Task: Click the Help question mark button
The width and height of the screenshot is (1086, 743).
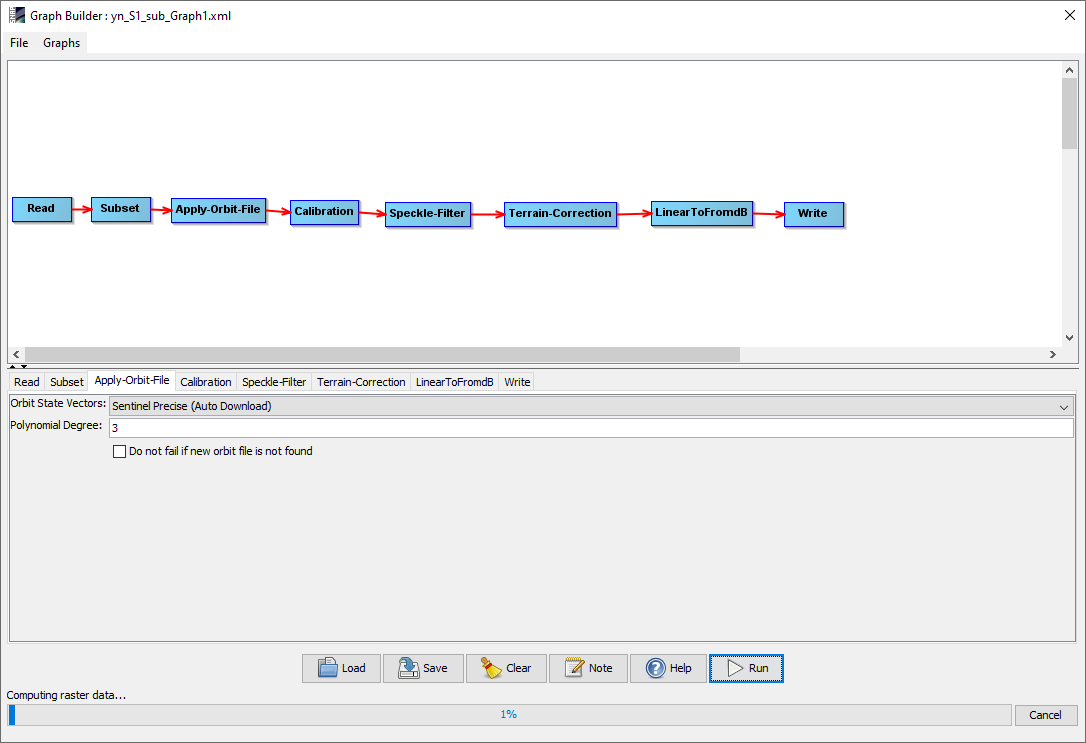Action: 668,668
